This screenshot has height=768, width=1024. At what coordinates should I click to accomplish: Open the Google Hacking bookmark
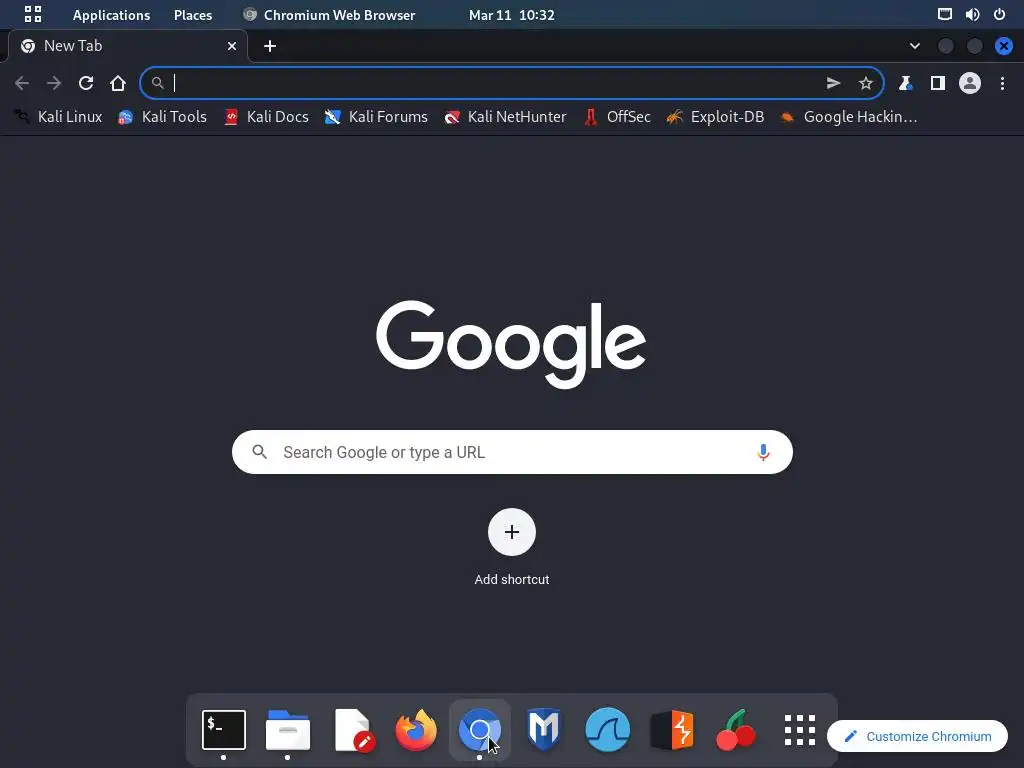(849, 117)
